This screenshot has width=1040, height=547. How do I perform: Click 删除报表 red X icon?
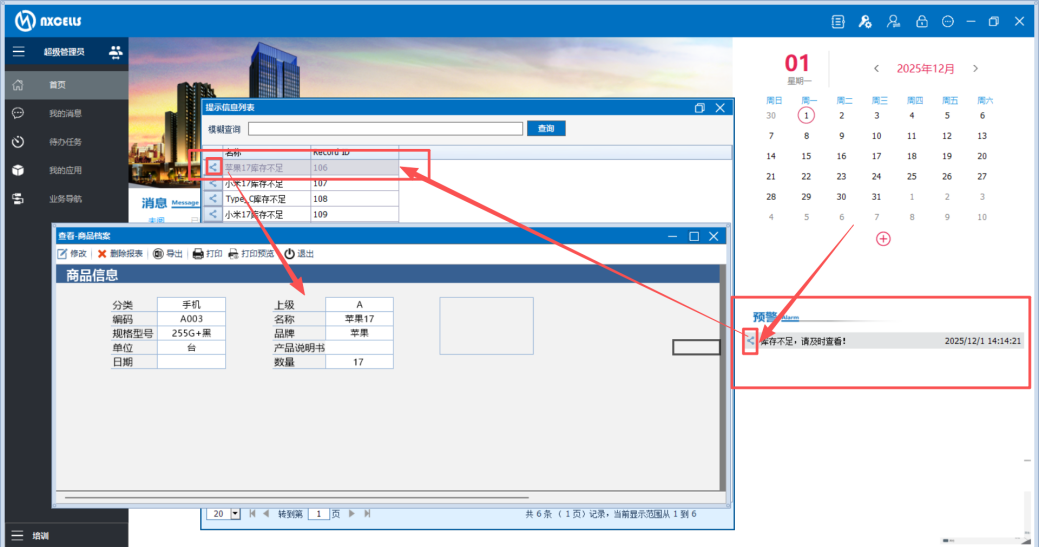[x=102, y=254]
